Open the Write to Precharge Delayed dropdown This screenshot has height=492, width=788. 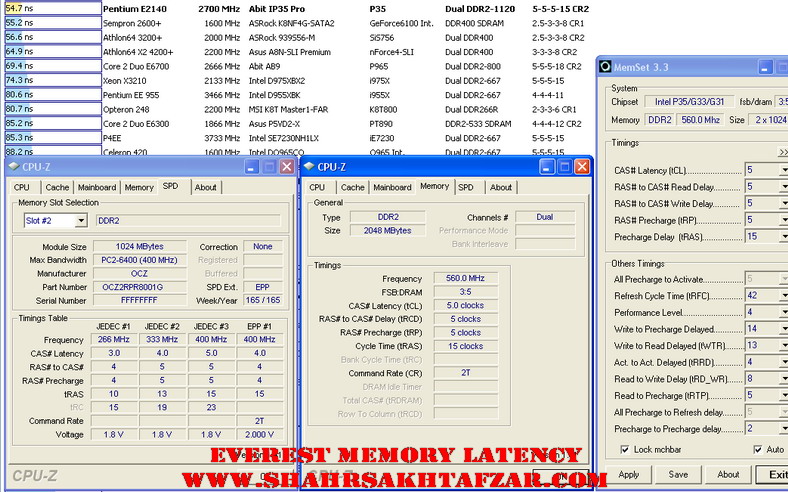click(783, 329)
